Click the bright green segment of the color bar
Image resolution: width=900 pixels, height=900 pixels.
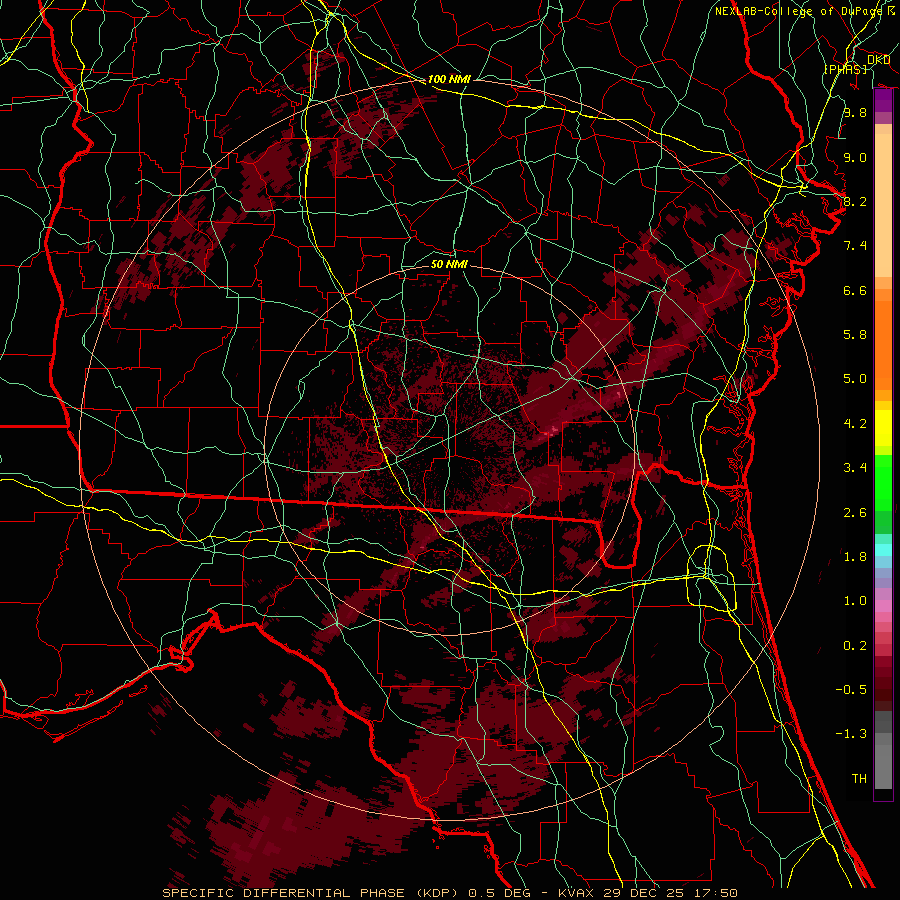[x=883, y=482]
